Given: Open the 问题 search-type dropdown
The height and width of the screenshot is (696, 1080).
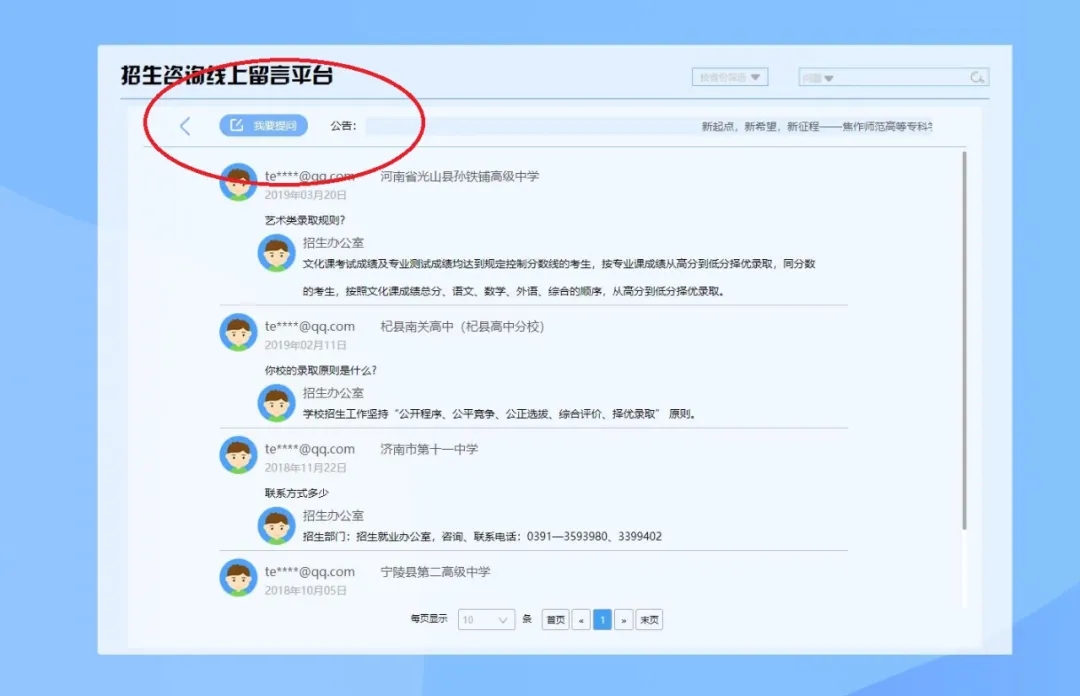Looking at the screenshot, I should click(818, 78).
